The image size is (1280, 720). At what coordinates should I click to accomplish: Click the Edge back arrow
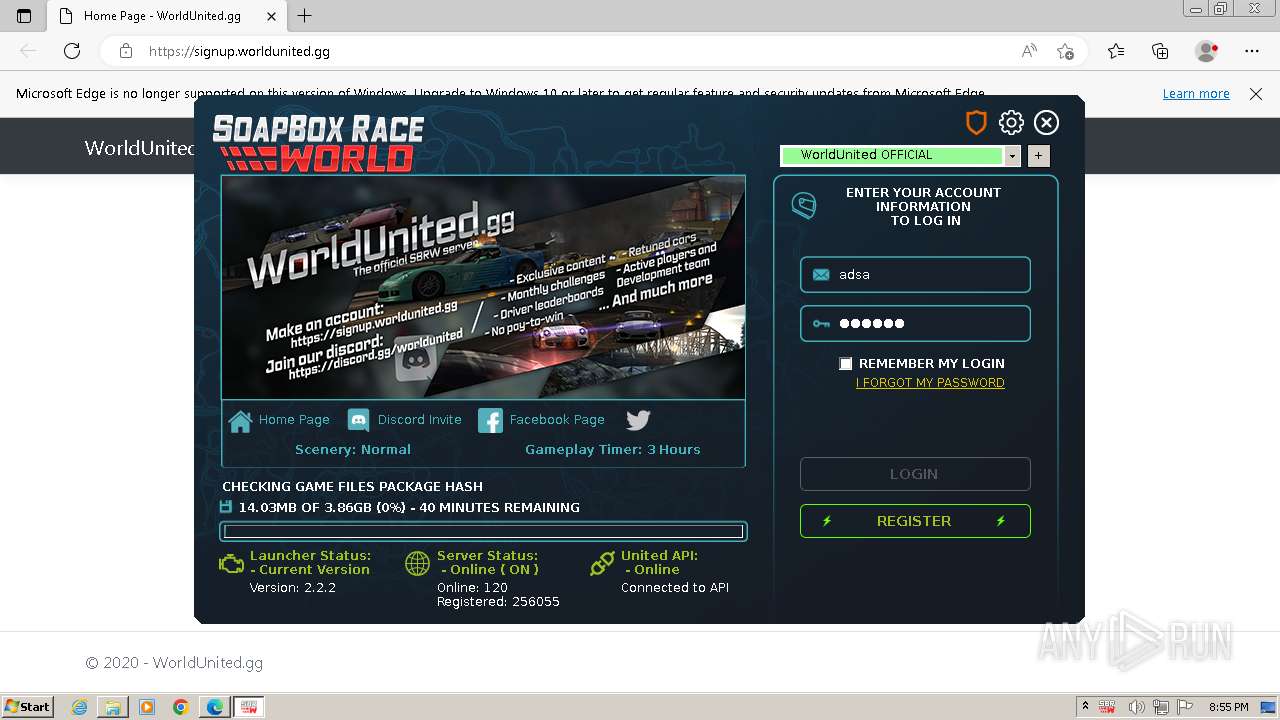coord(28,51)
